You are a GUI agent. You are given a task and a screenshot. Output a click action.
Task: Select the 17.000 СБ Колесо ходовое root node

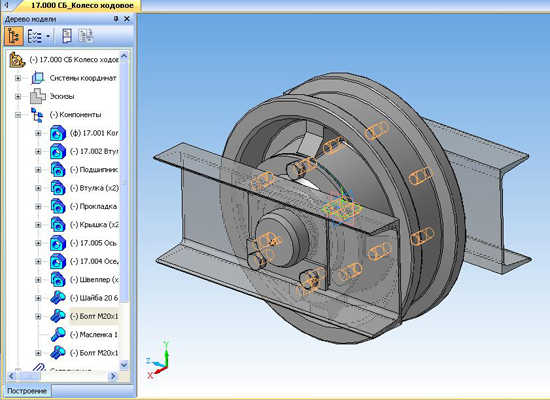click(x=74, y=60)
